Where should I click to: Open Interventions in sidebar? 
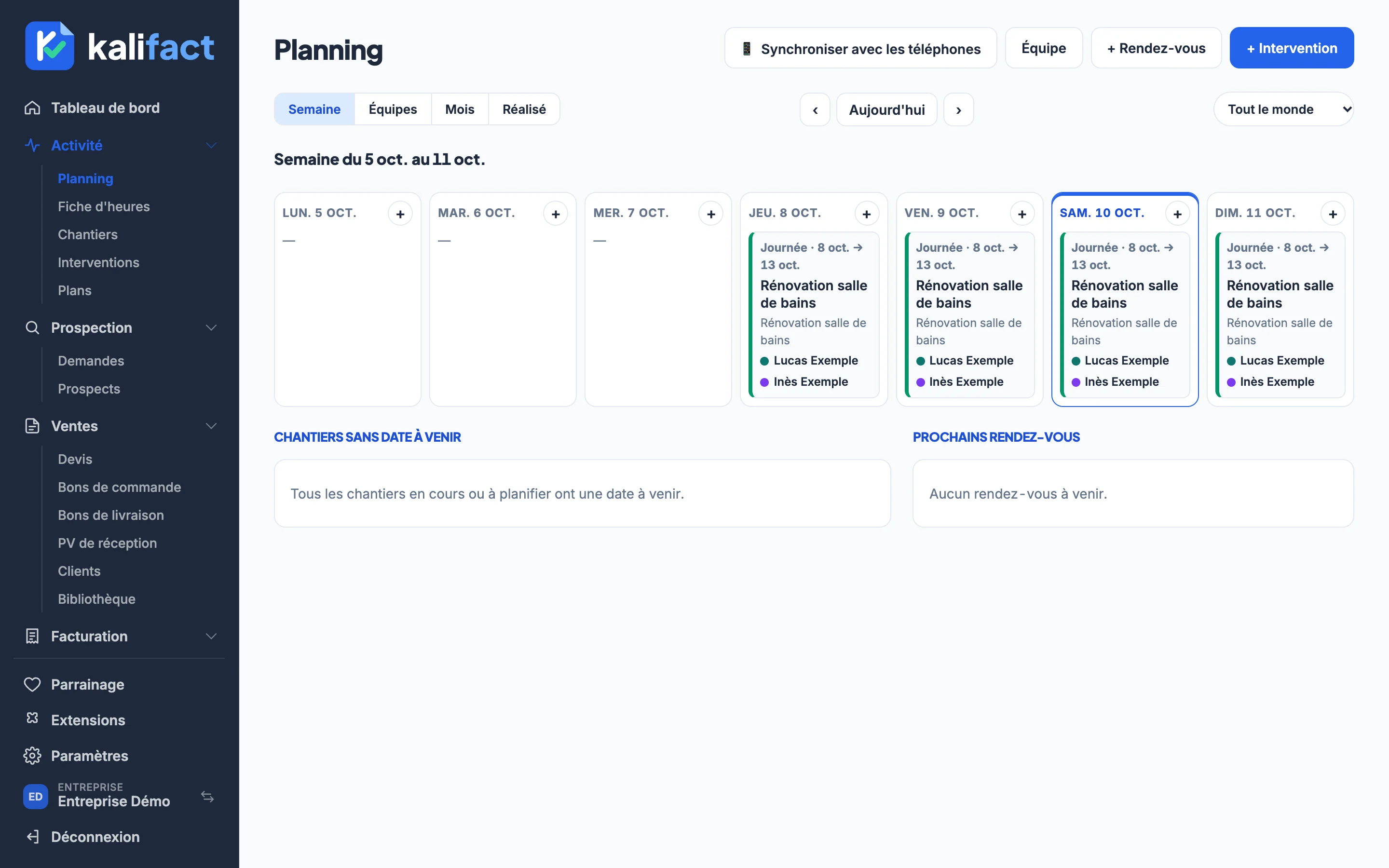click(x=99, y=262)
